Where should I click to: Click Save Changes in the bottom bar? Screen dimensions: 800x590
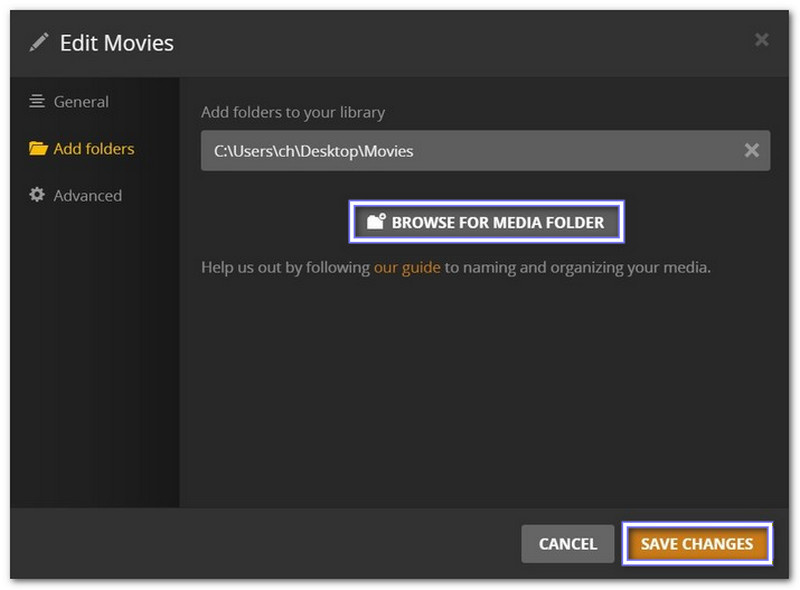pos(700,544)
